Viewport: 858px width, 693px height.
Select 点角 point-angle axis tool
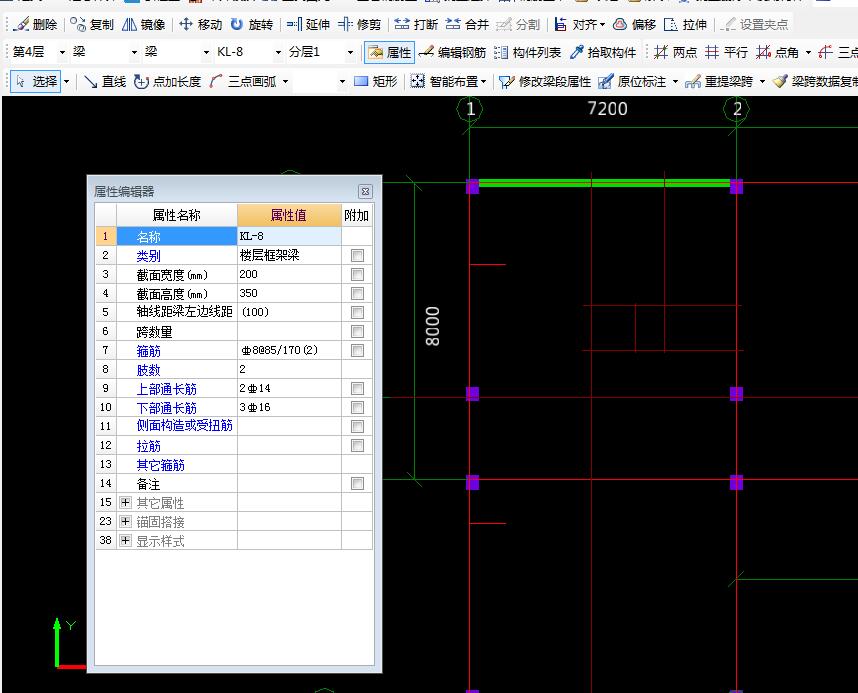click(778, 52)
